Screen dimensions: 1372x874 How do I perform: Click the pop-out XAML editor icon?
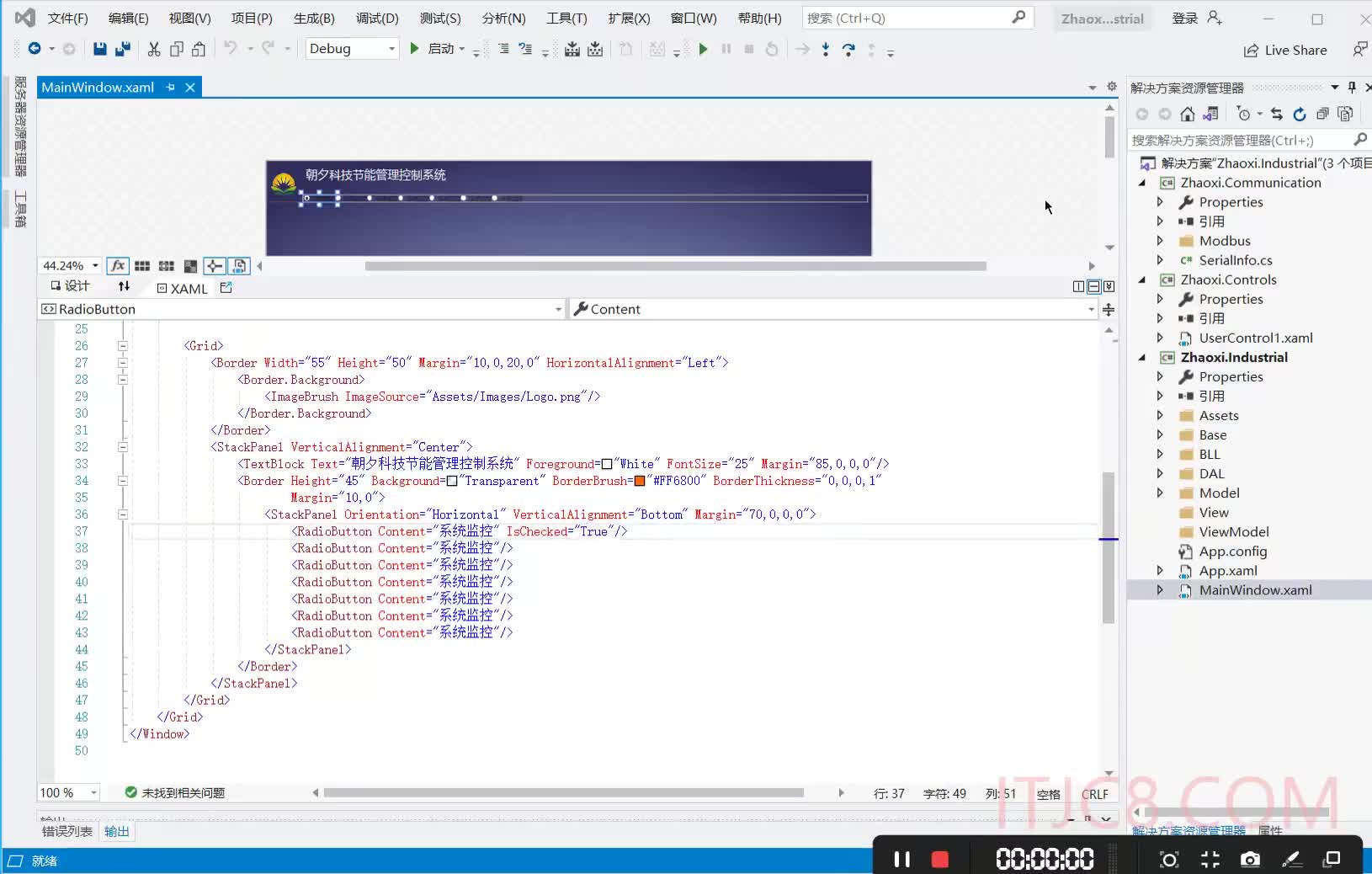coord(226,287)
